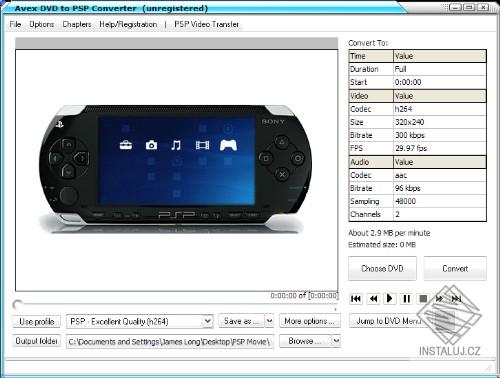
Task: Start playback with the play button
Action: pyautogui.click(x=390, y=298)
